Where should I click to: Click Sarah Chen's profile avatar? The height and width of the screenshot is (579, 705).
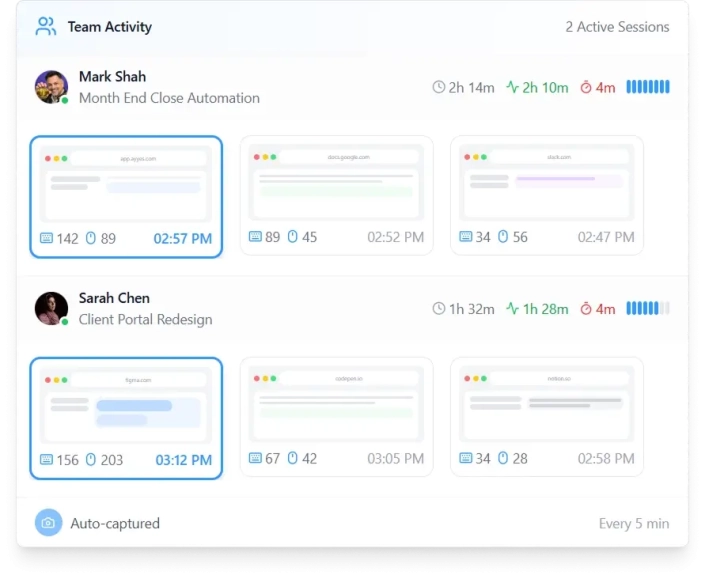(51, 308)
